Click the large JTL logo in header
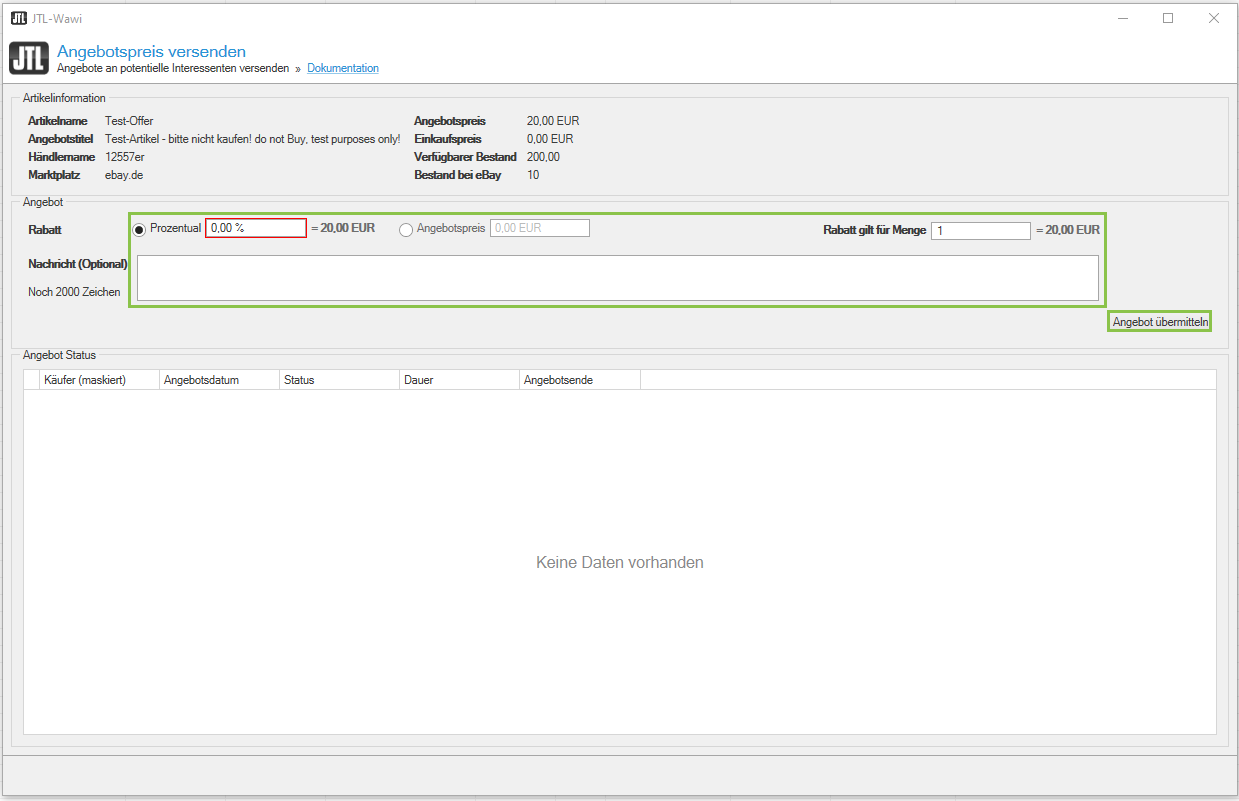Screen dimensions: 1239x801 28,59
